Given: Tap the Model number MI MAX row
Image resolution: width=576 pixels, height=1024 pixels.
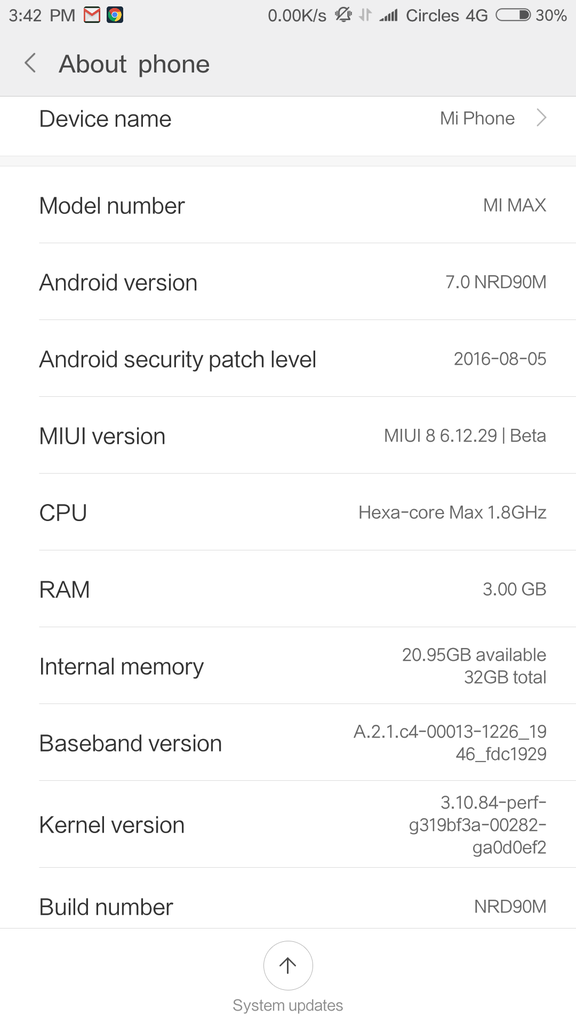Looking at the screenshot, I should tap(288, 205).
